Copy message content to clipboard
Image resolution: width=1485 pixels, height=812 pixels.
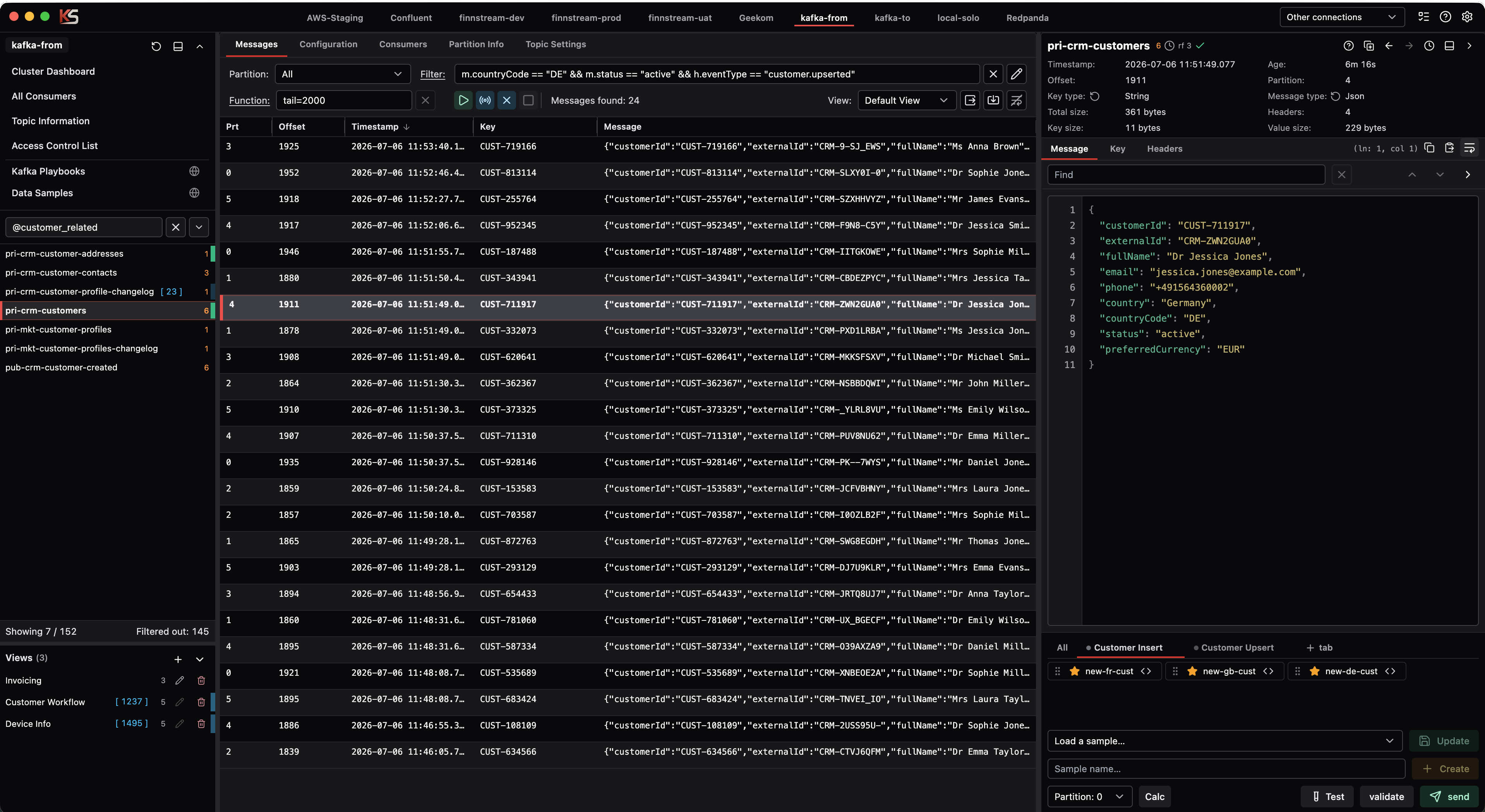point(1429,148)
